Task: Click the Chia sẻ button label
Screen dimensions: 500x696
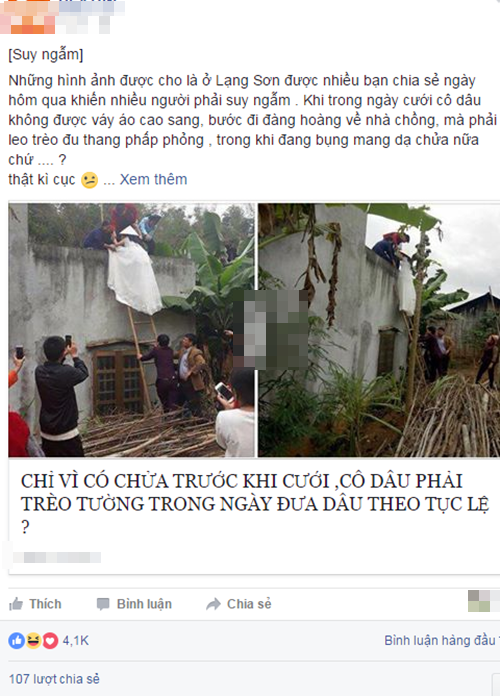Action: 249,604
